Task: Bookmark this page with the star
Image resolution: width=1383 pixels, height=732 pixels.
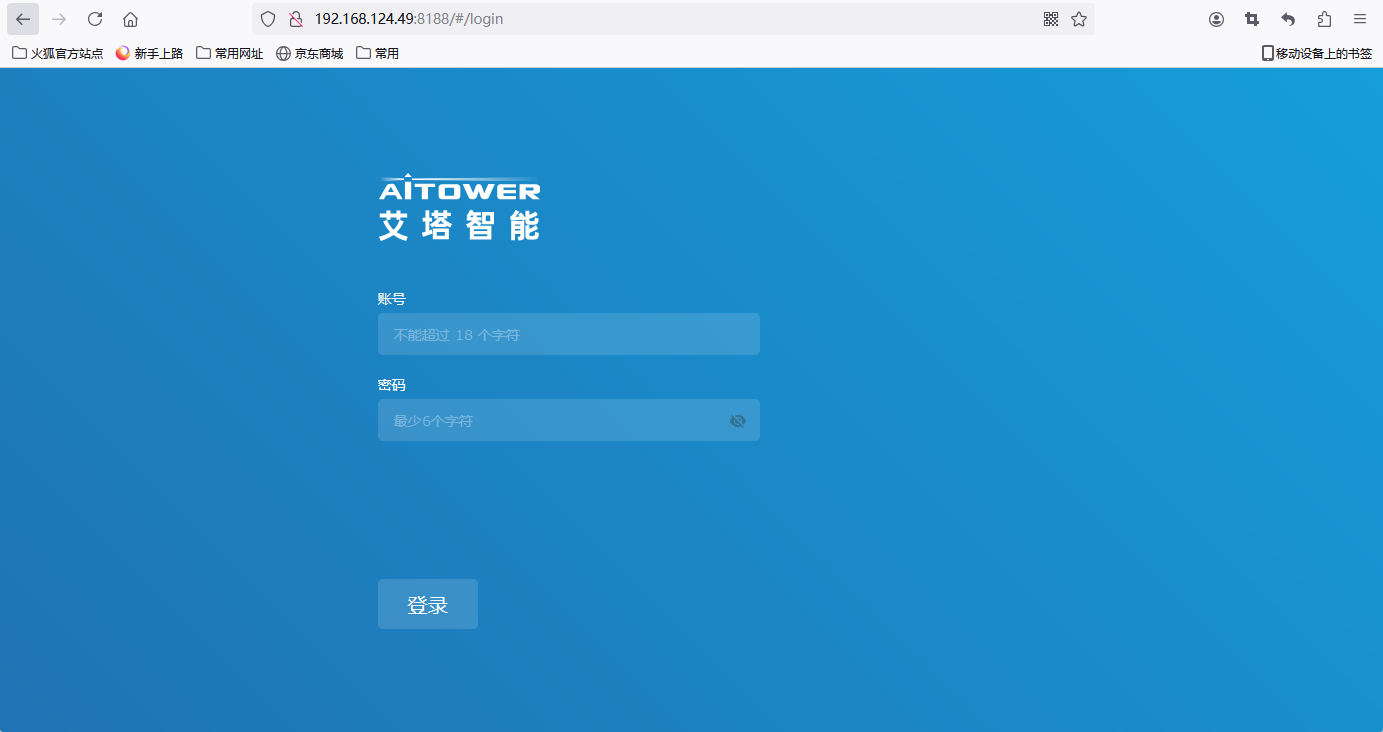Action: point(1079,19)
